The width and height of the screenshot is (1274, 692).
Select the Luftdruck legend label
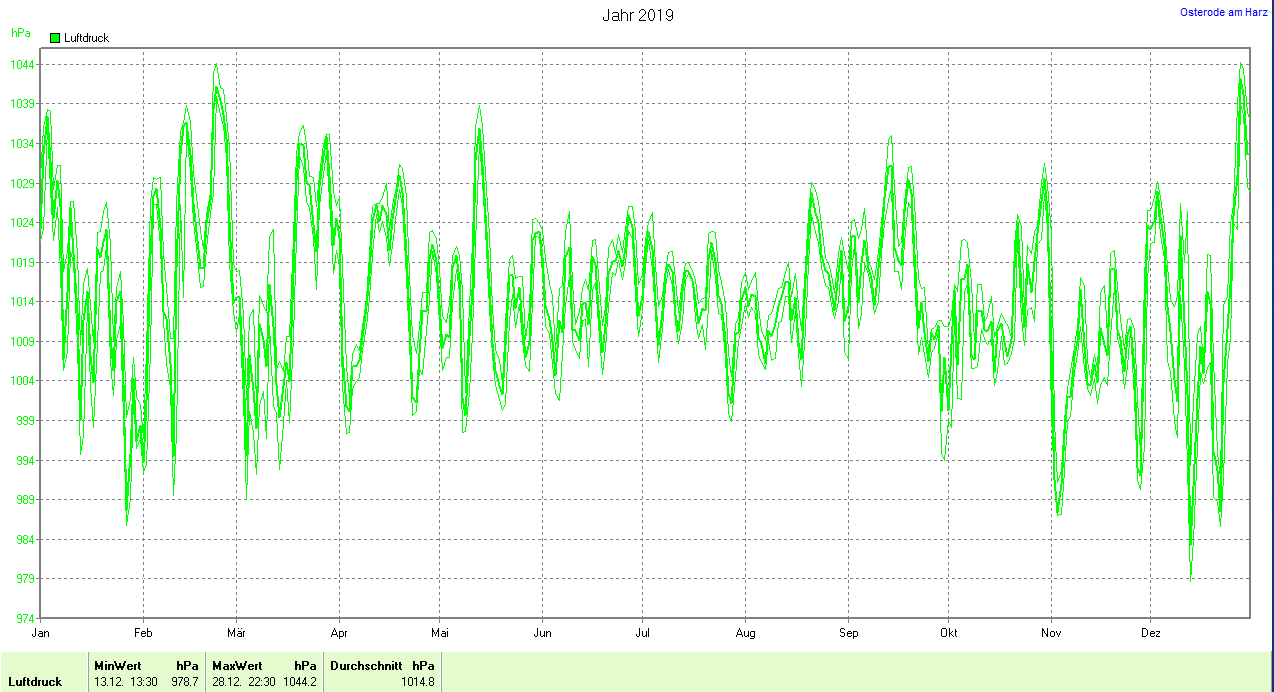tap(86, 38)
